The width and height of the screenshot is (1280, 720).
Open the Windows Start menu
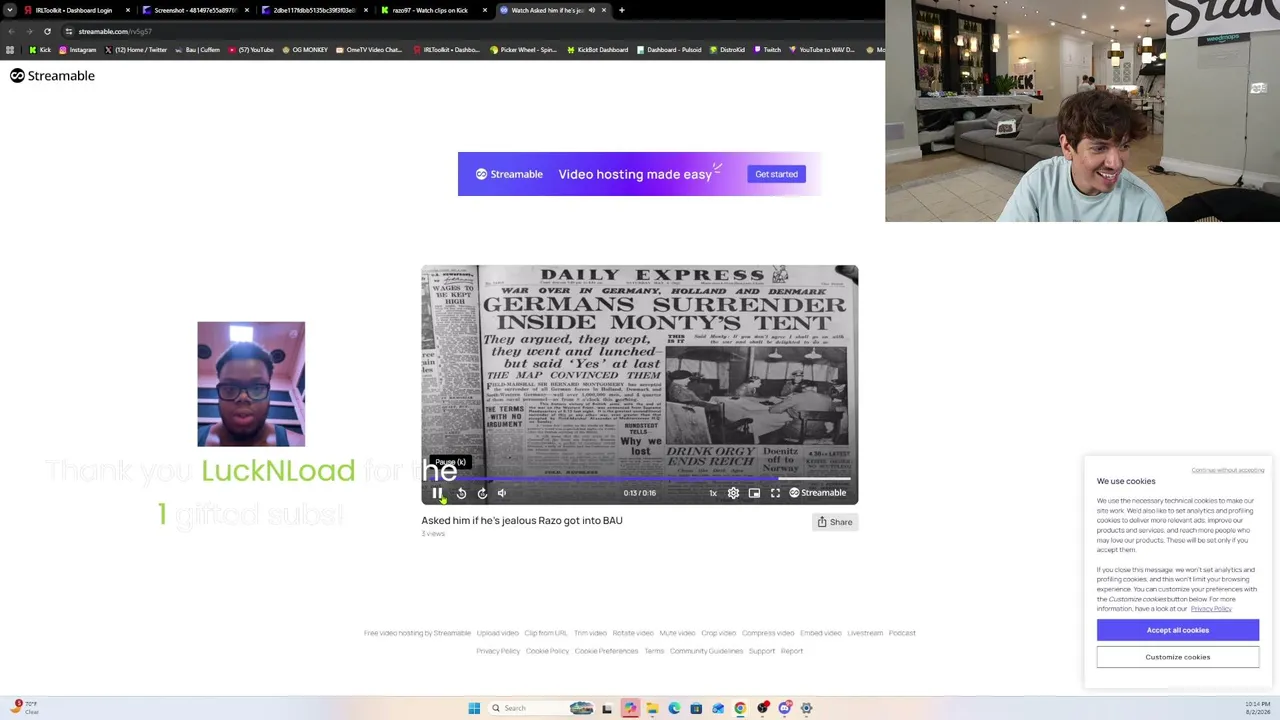[474, 708]
